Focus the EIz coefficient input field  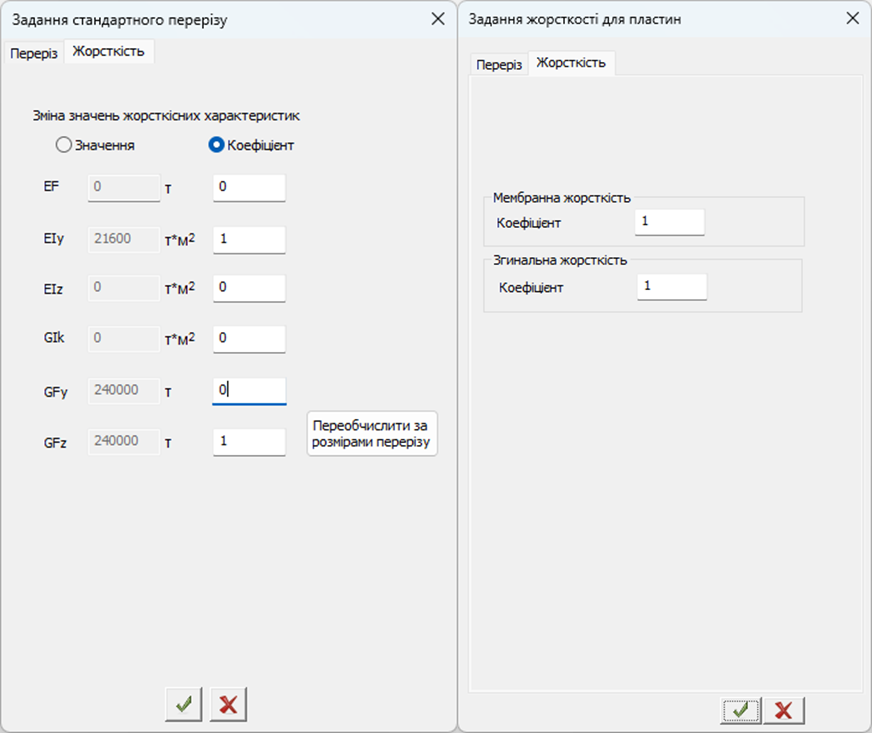click(x=249, y=288)
